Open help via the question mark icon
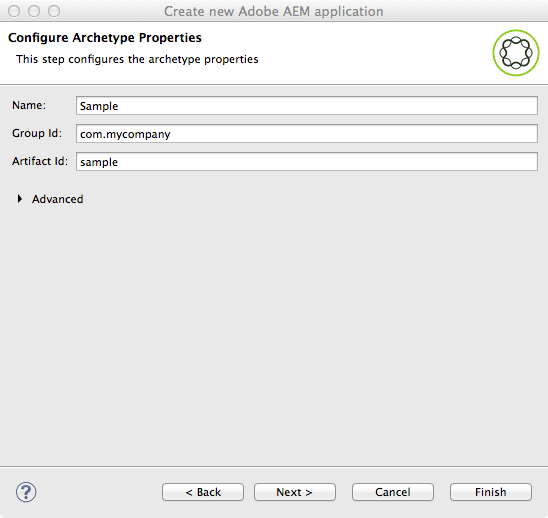 [x=26, y=492]
